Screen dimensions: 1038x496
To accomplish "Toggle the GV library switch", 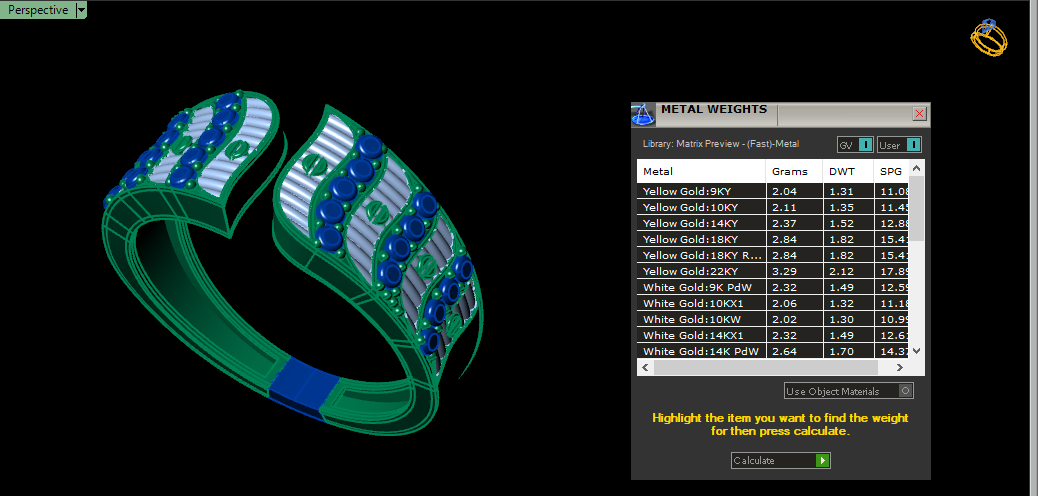I will (x=865, y=145).
